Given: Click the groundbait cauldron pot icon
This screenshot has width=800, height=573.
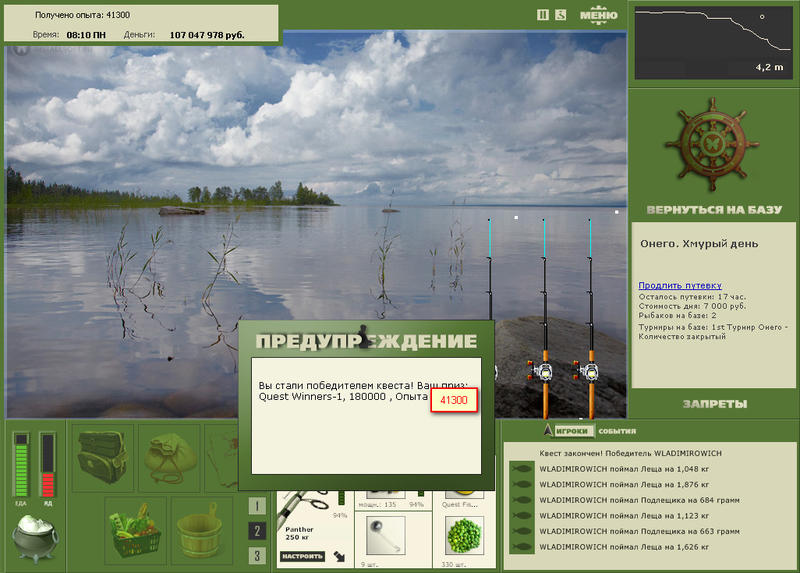Looking at the screenshot, I should tap(35, 537).
